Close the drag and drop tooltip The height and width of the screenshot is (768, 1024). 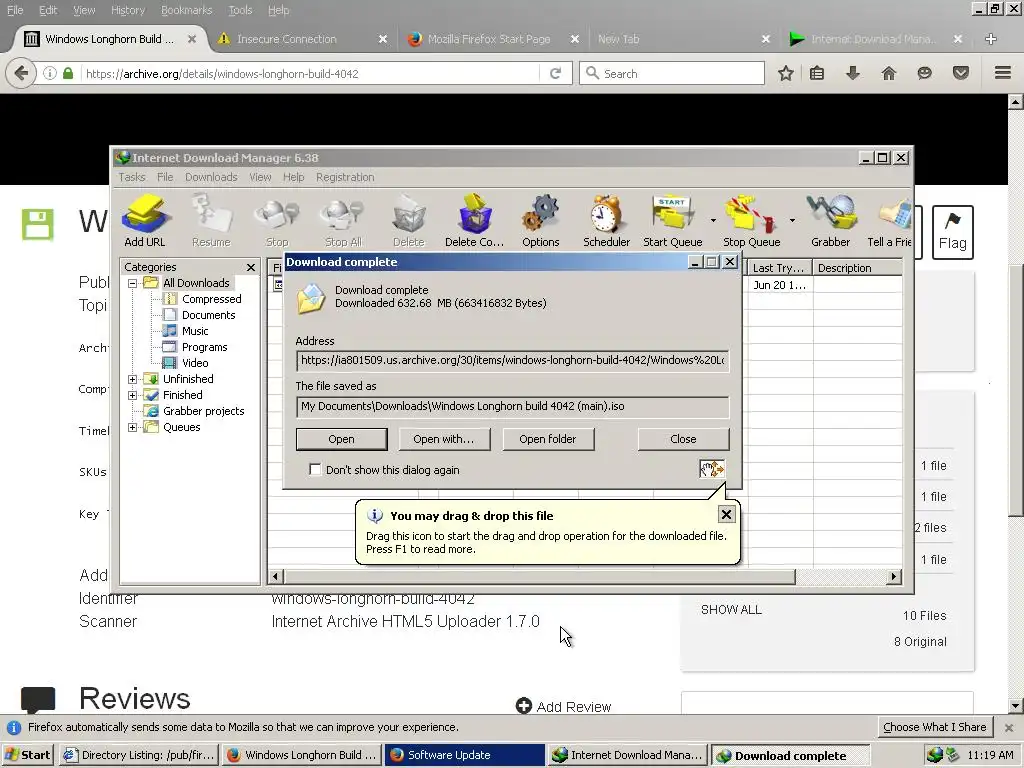pos(726,515)
